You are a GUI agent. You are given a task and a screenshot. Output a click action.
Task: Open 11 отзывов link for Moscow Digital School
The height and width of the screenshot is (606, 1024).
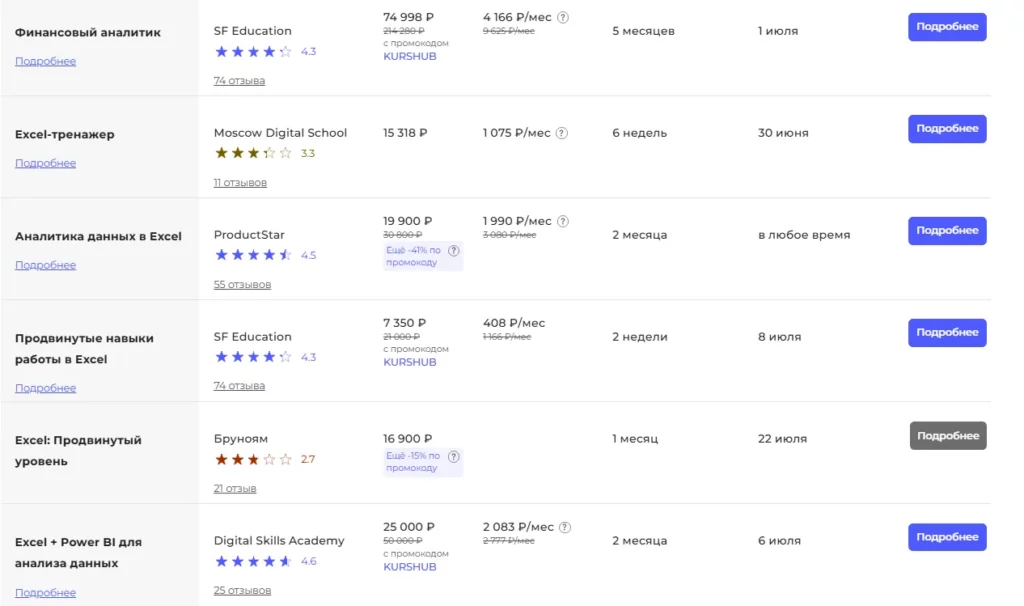(x=240, y=183)
